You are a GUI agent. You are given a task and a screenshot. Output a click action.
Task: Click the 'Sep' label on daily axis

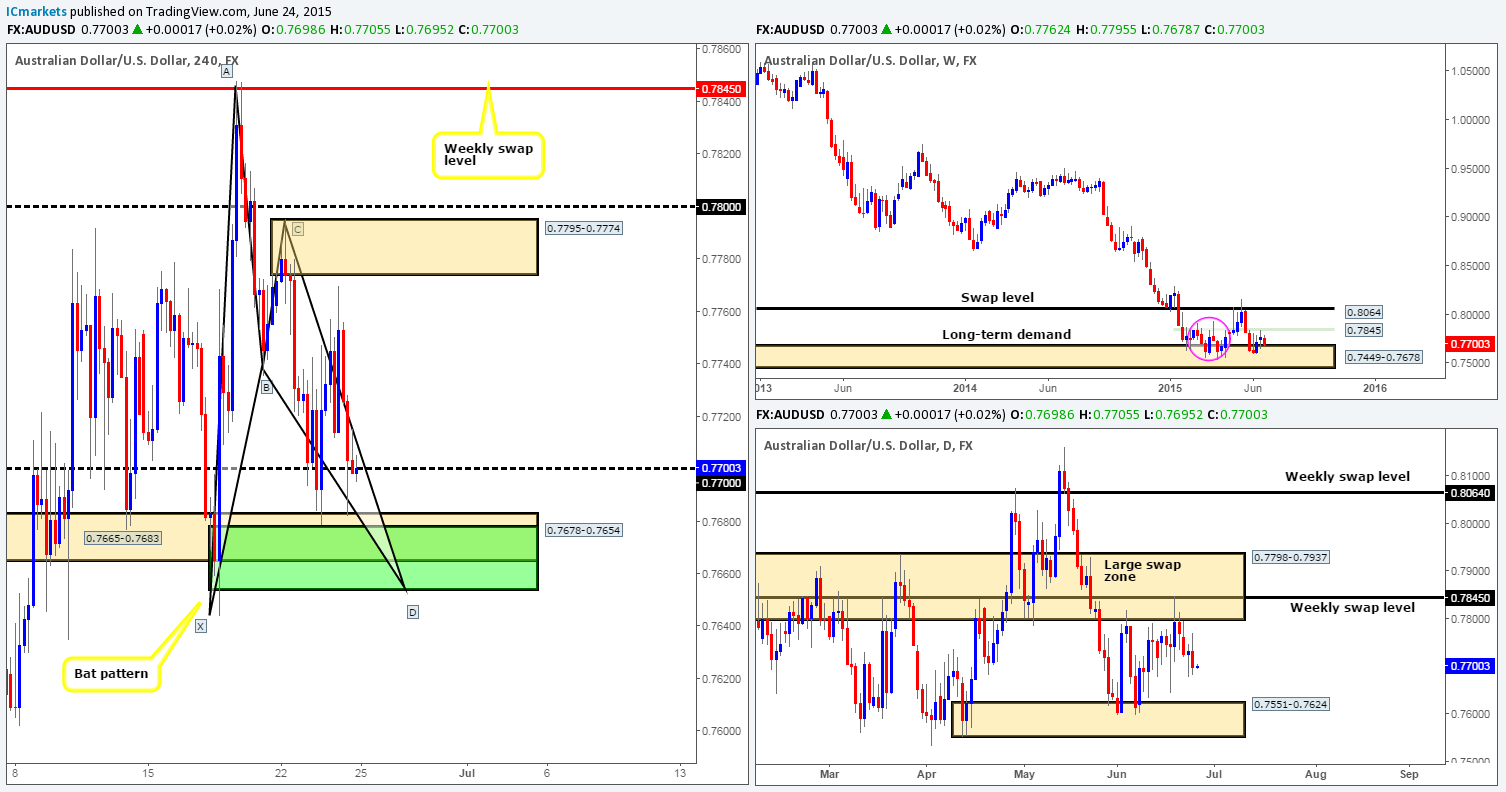(x=1410, y=773)
